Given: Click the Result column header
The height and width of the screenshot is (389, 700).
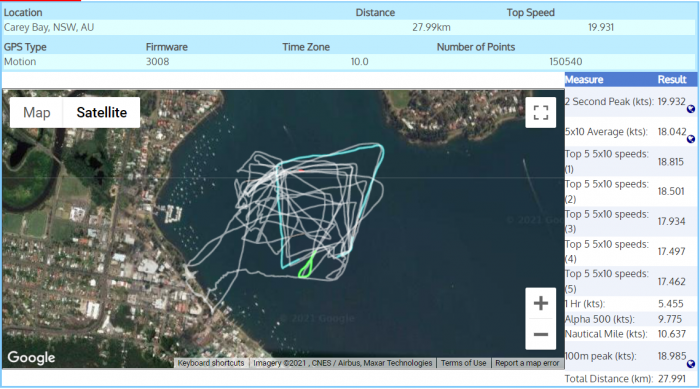Looking at the screenshot, I should 672,79.
